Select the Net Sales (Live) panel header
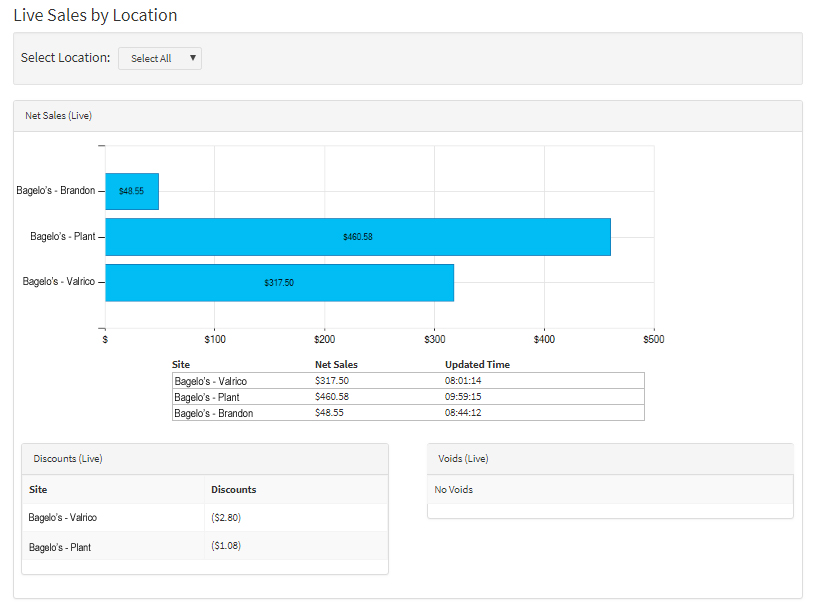This screenshot has width=814, height=610. (x=408, y=116)
